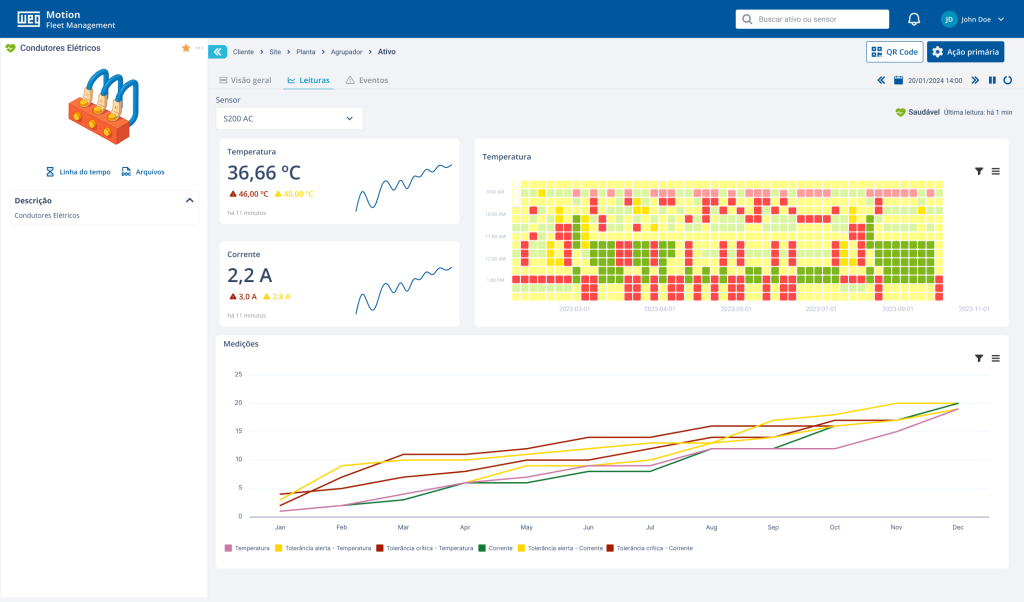Collapse the Descrição section
This screenshot has height=602, width=1024.
(x=189, y=200)
